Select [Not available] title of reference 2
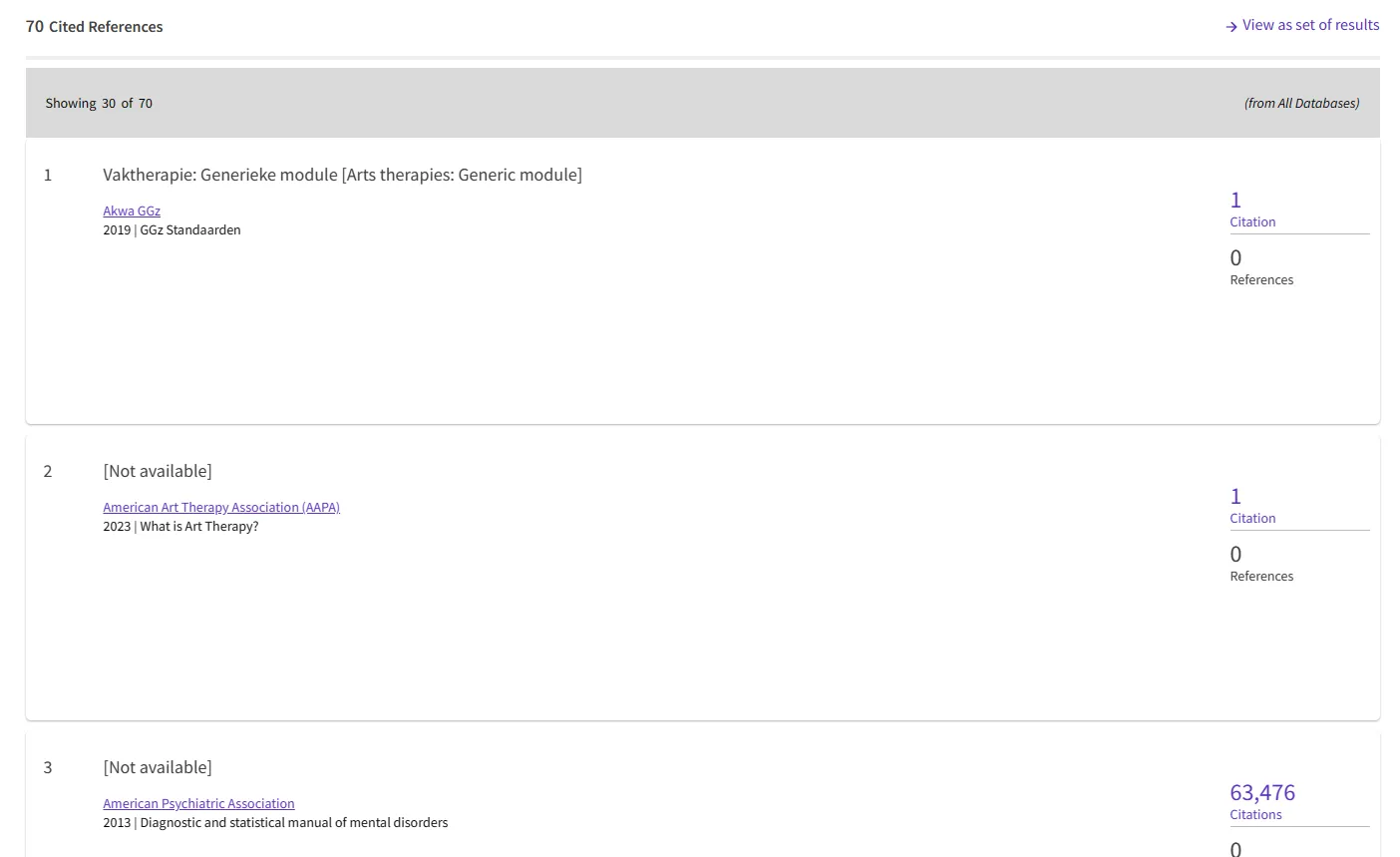Viewport: 1400px width, 857px height. tap(158, 471)
